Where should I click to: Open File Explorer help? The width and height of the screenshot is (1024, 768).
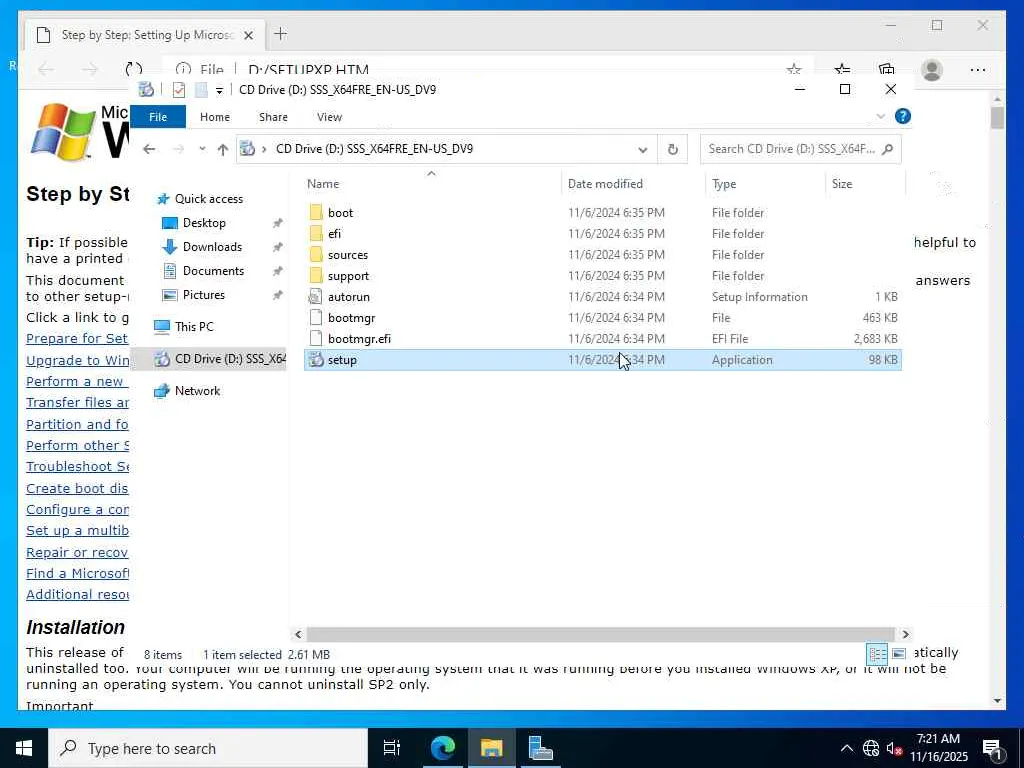903,116
